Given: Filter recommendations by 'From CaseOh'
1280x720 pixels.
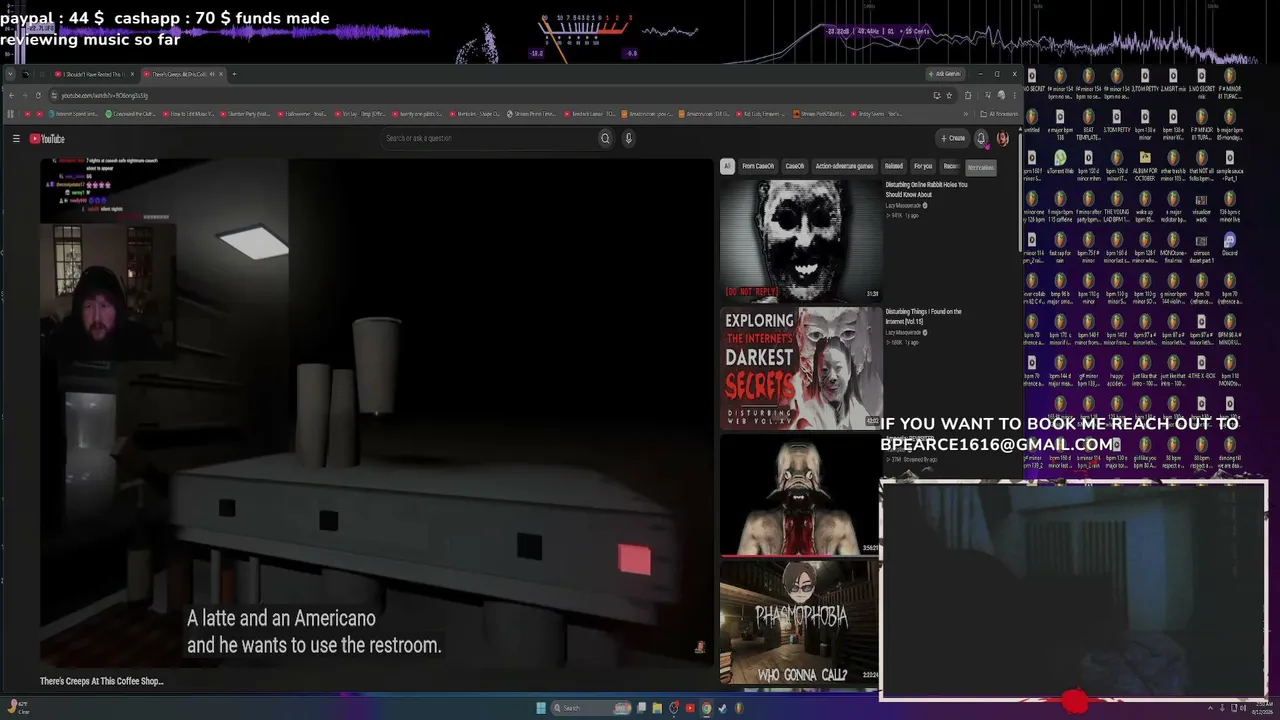Looking at the screenshot, I should coord(758,166).
